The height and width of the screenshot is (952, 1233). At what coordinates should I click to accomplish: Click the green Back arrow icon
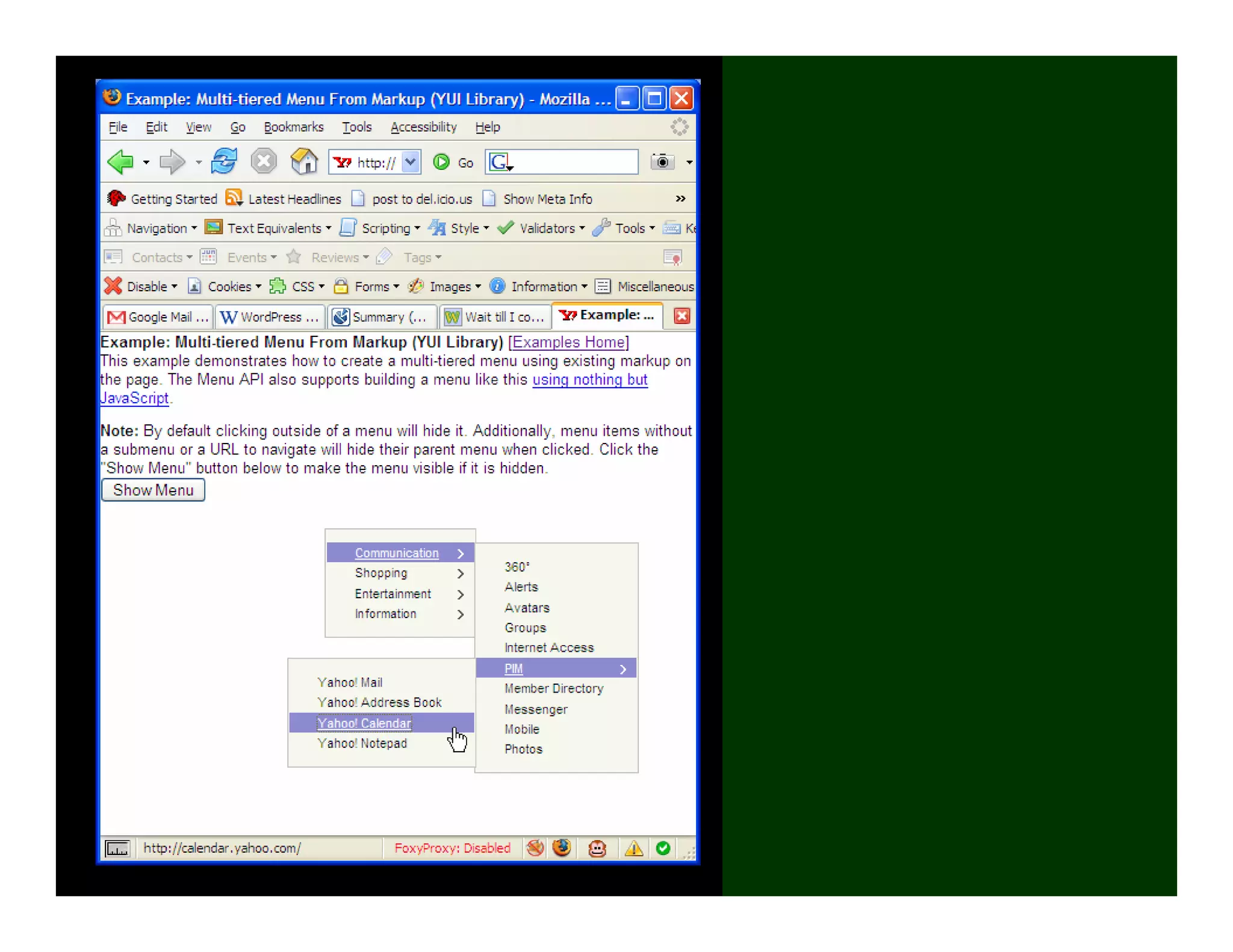click(120, 162)
